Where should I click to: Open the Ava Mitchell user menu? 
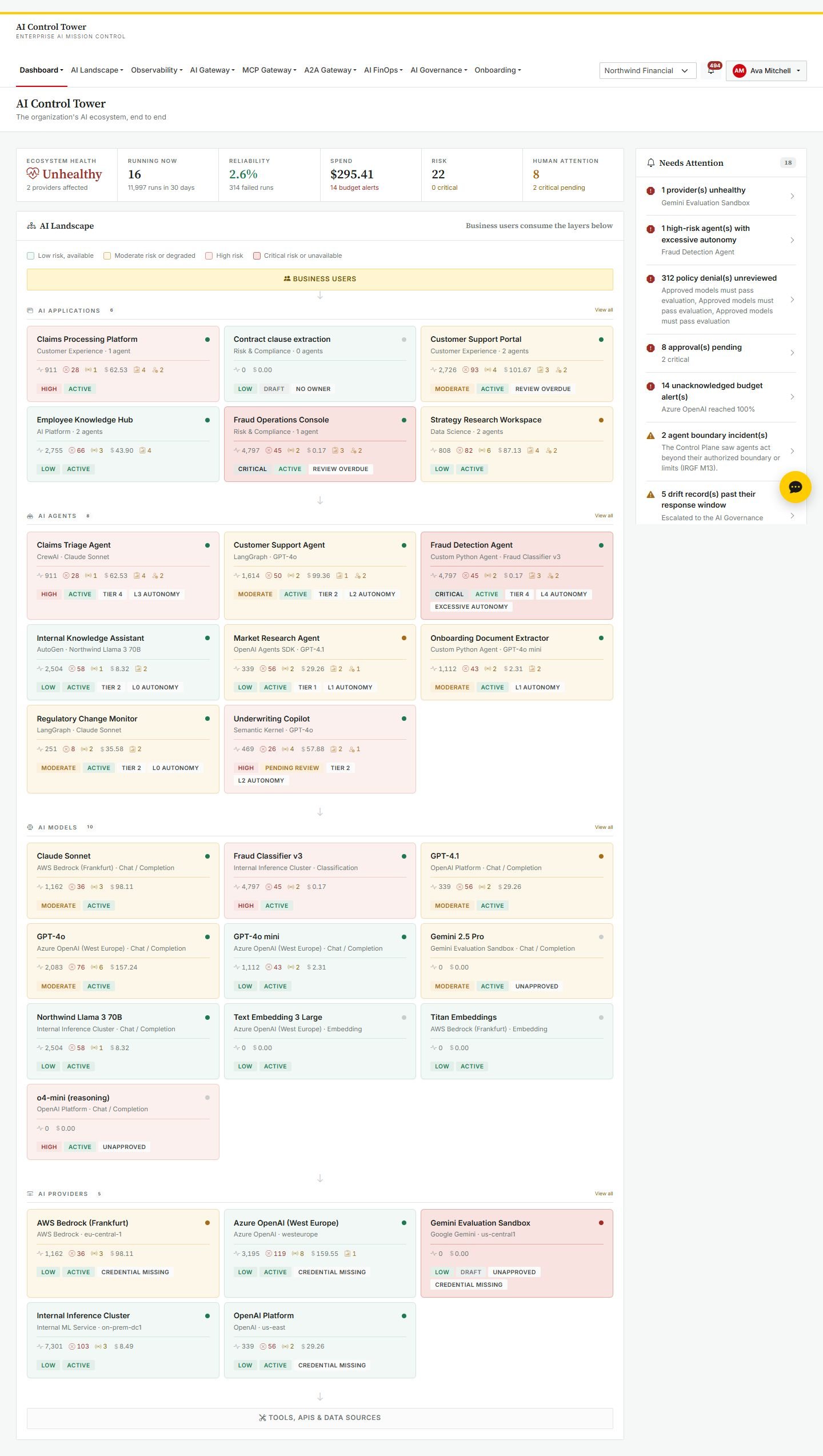(x=766, y=71)
